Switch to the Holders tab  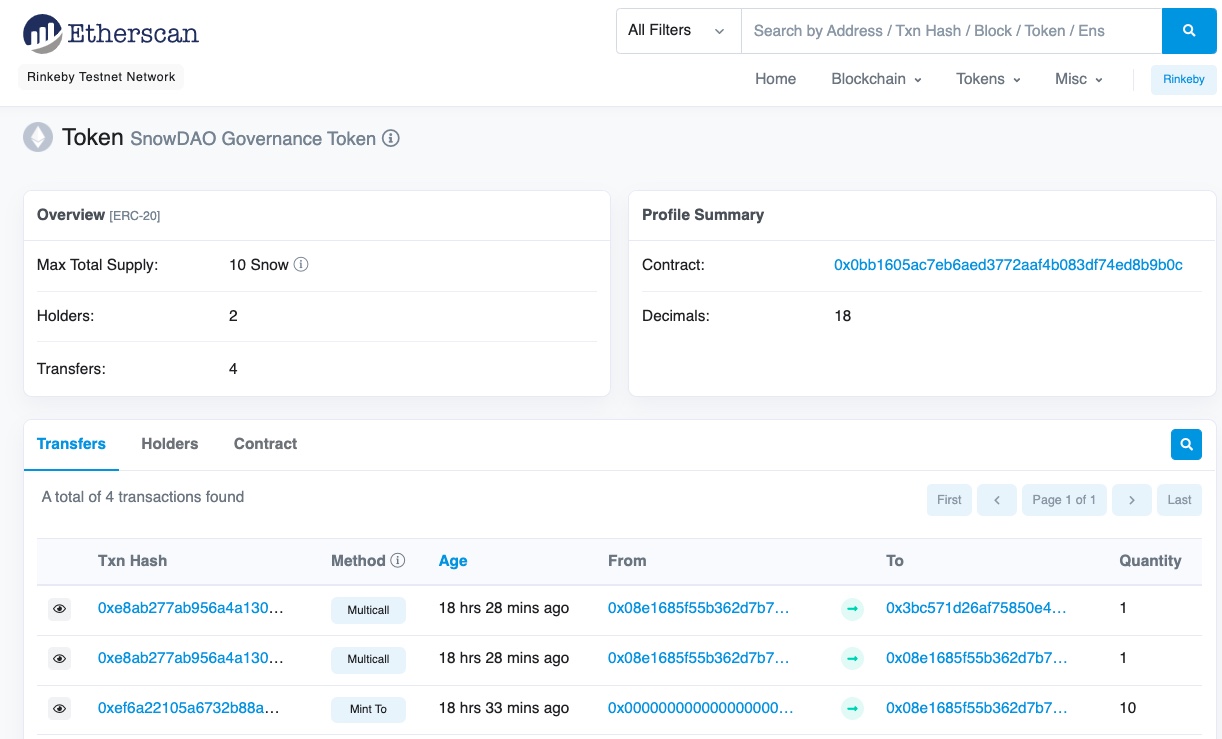point(170,444)
